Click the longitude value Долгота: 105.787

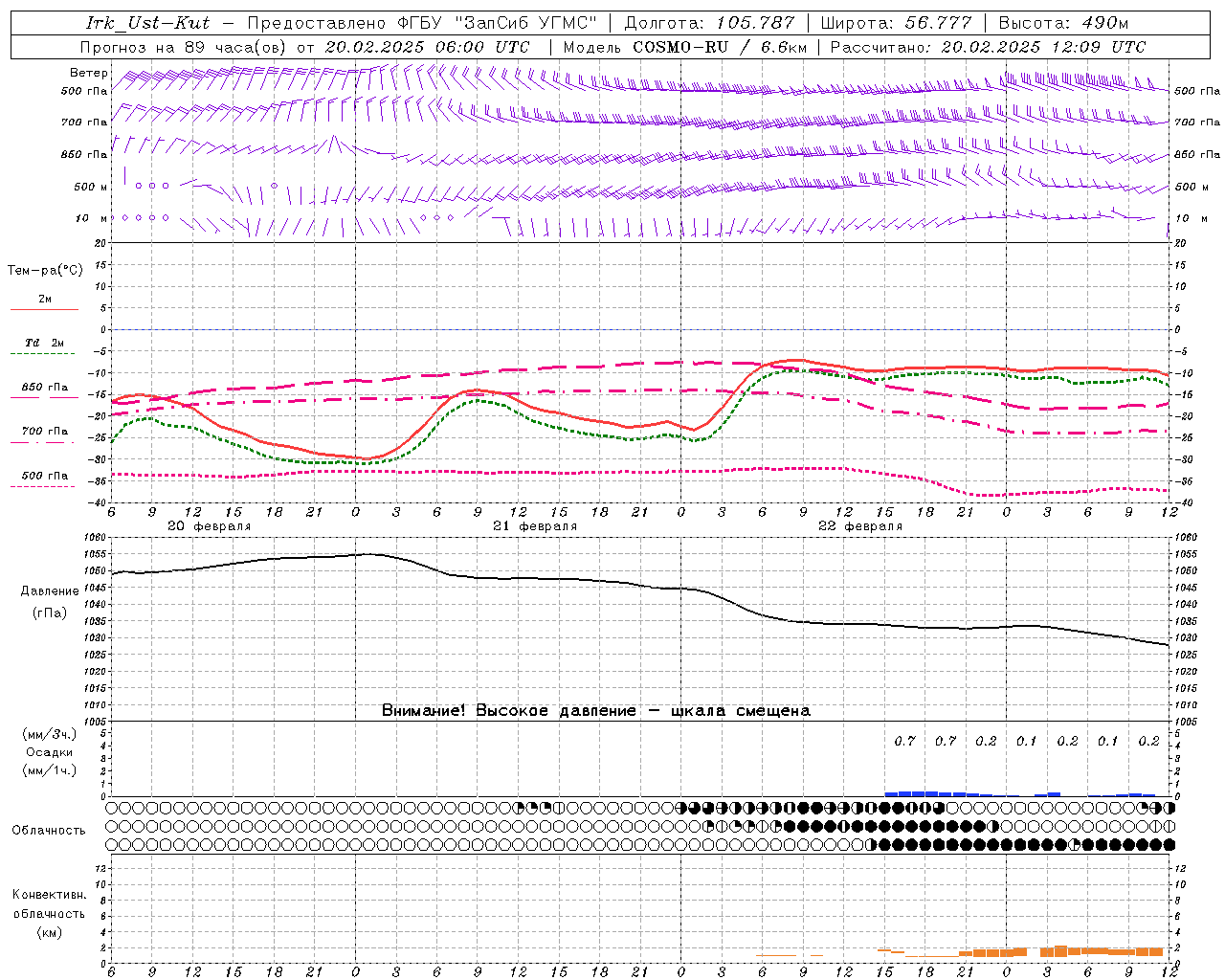coord(709,23)
